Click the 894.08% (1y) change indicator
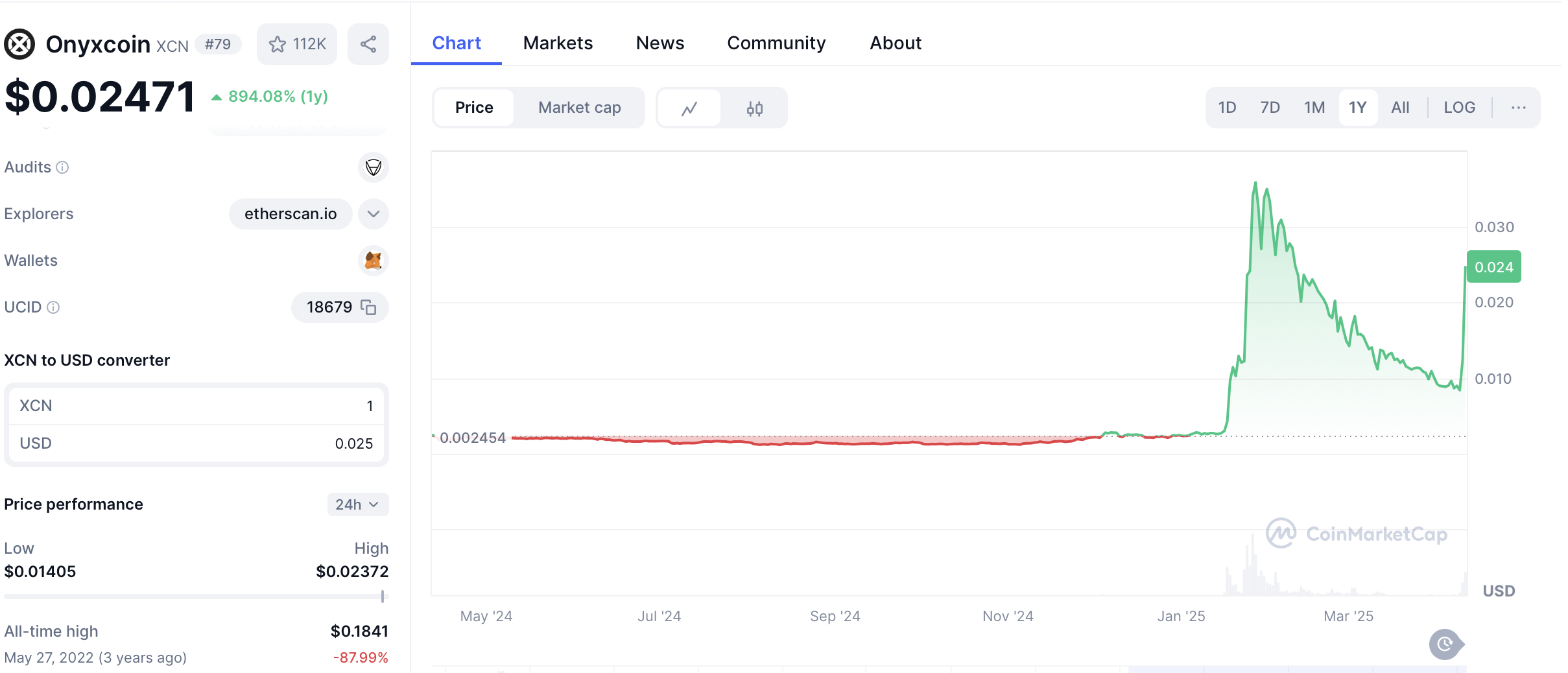This screenshot has width=1568, height=673. 270,97
